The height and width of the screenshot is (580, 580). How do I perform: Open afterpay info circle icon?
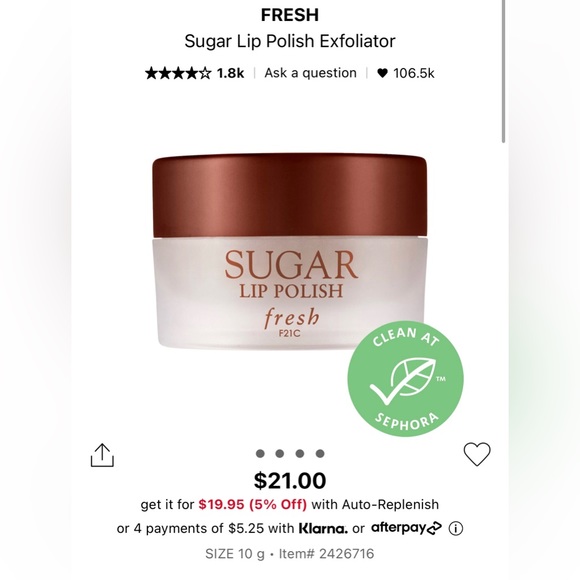(456, 529)
